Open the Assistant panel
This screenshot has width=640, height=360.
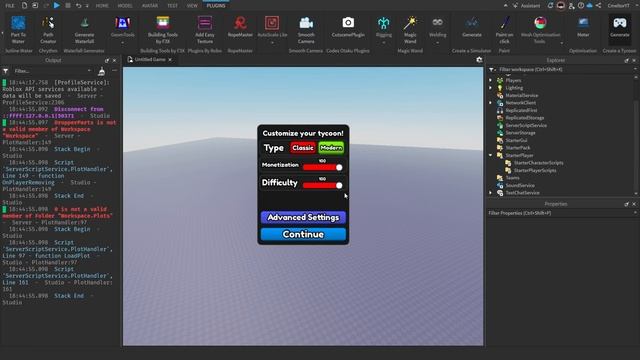pyautogui.click(x=527, y=6)
